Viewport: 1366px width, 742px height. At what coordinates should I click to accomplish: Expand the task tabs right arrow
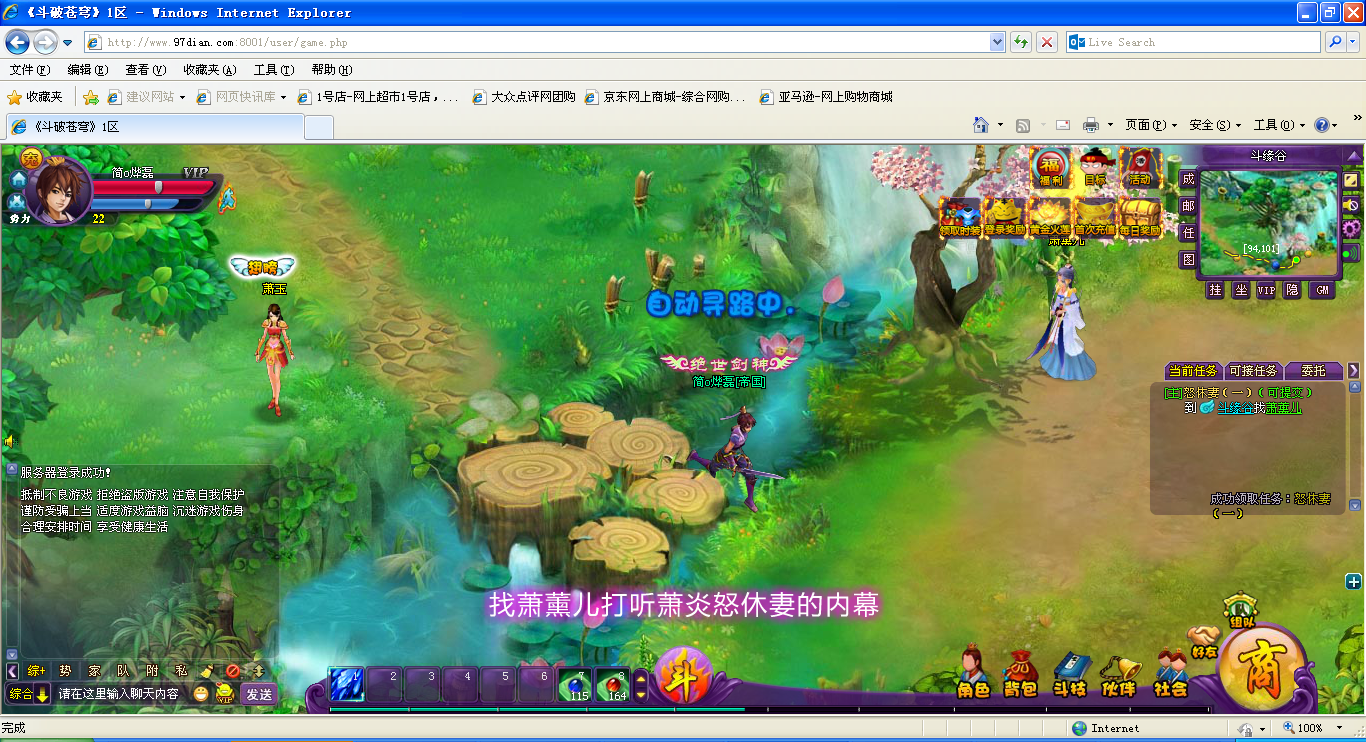click(x=1354, y=370)
